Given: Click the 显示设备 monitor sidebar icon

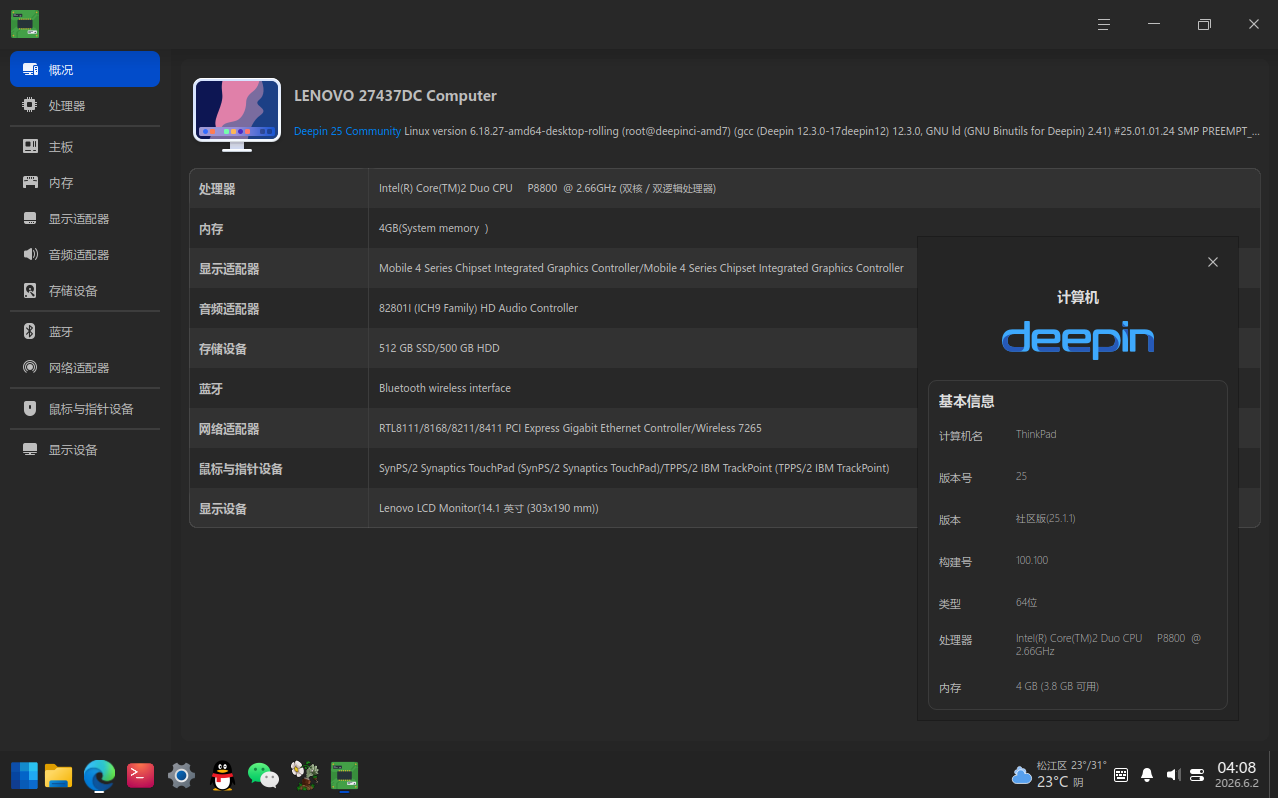Looking at the screenshot, I should (x=30, y=450).
